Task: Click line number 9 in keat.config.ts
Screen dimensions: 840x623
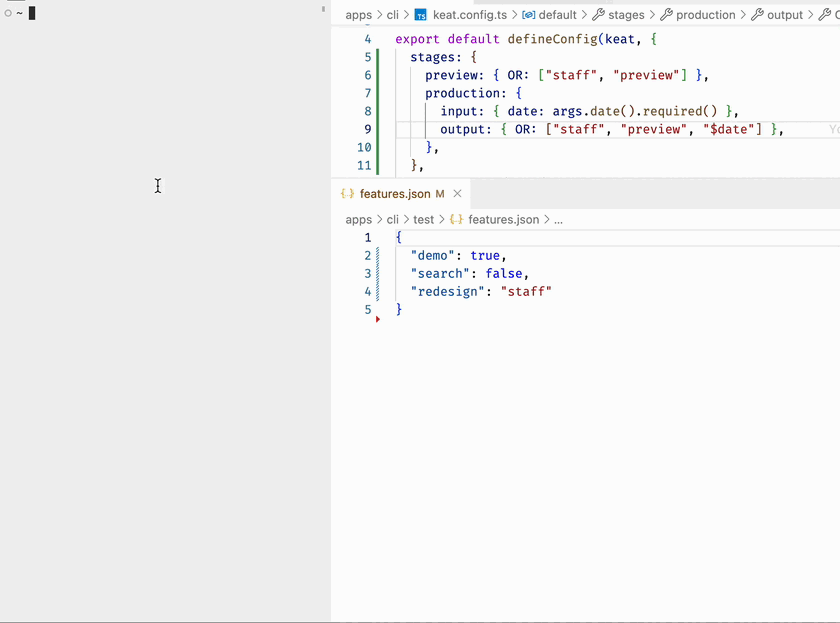Action: tap(368, 129)
